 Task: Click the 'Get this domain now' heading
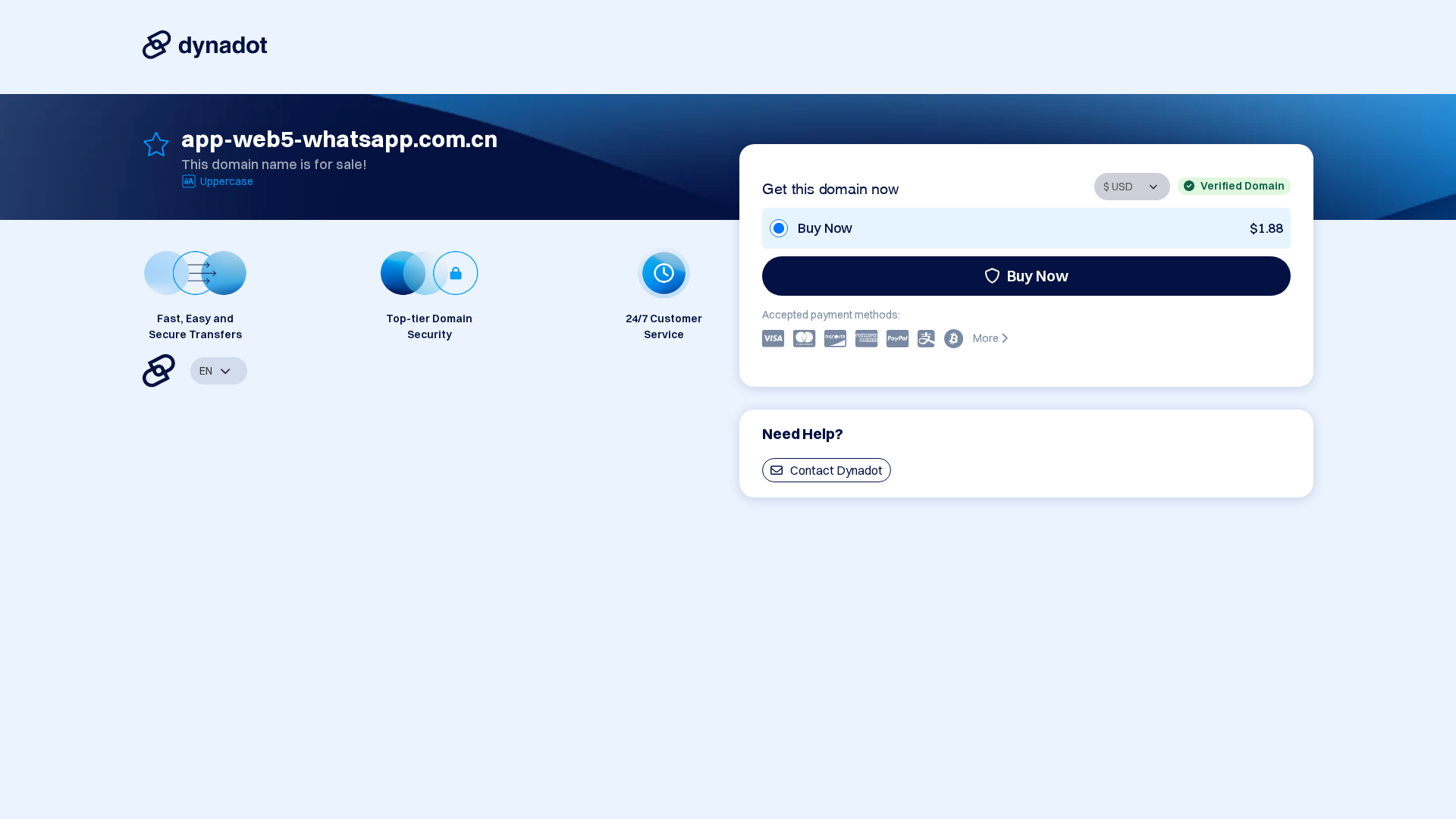point(830,189)
